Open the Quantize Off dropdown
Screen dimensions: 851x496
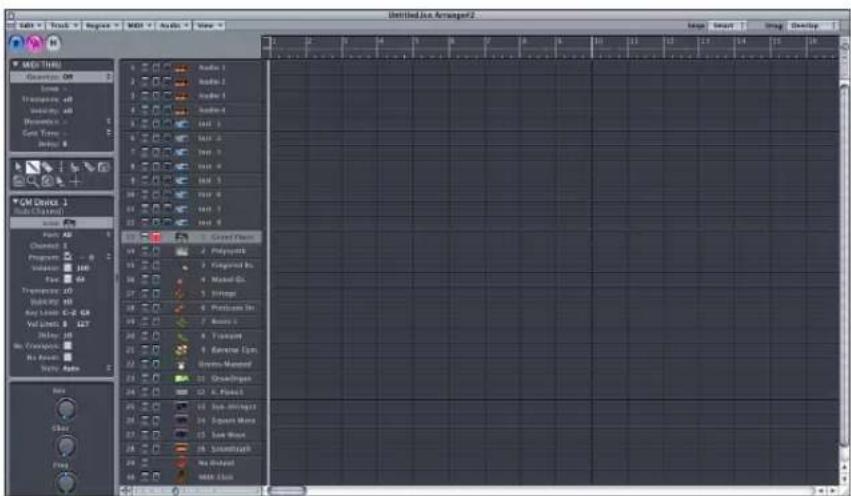(62, 77)
